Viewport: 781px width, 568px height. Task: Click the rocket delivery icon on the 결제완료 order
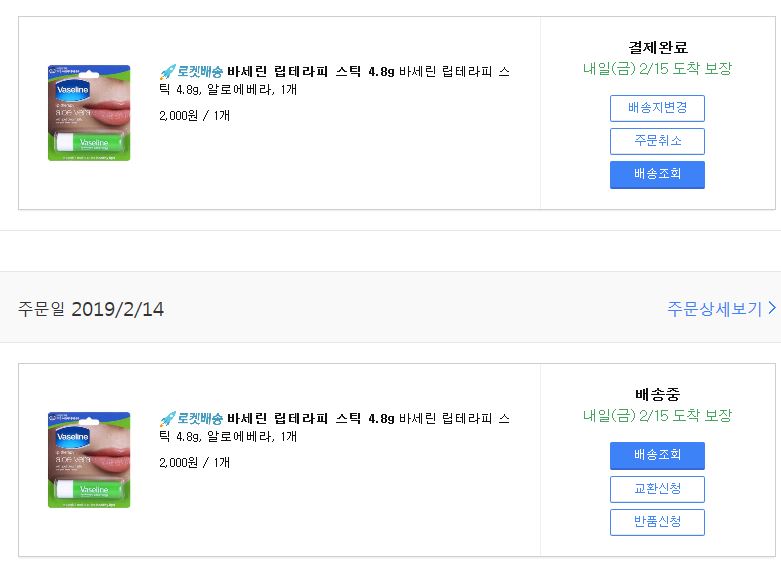click(x=167, y=72)
